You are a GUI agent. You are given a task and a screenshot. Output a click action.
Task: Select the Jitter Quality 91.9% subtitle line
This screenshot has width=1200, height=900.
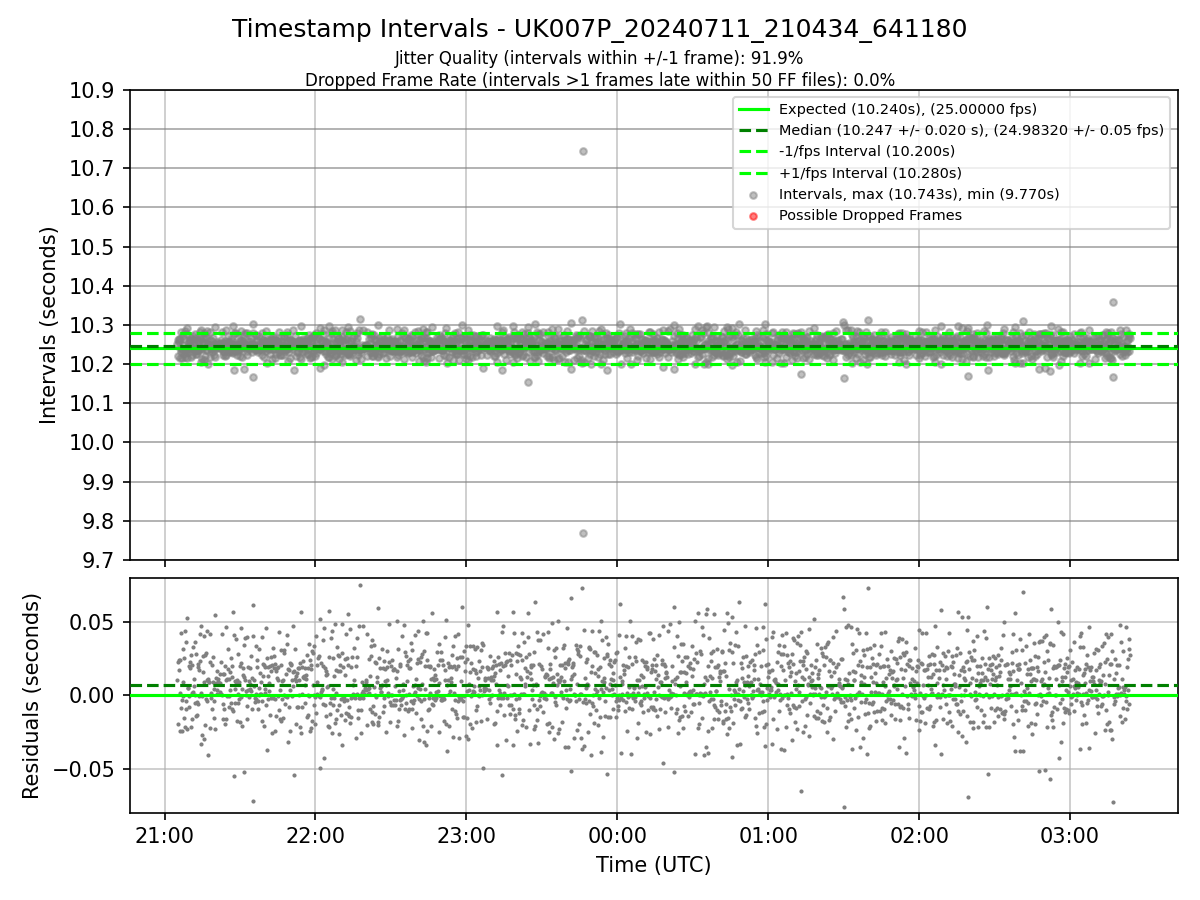pyautogui.click(x=599, y=58)
